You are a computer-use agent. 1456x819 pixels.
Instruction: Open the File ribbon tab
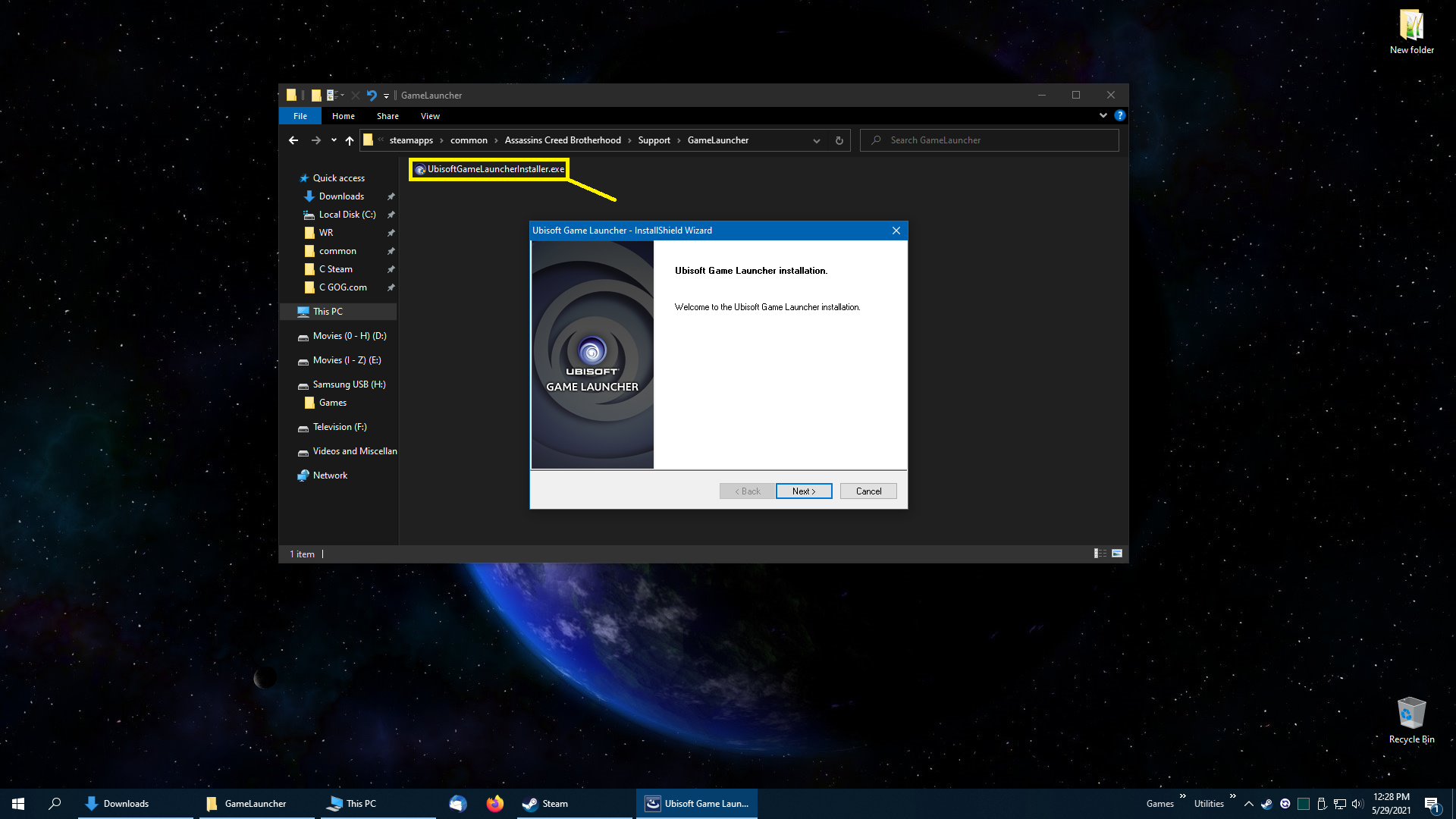[300, 116]
